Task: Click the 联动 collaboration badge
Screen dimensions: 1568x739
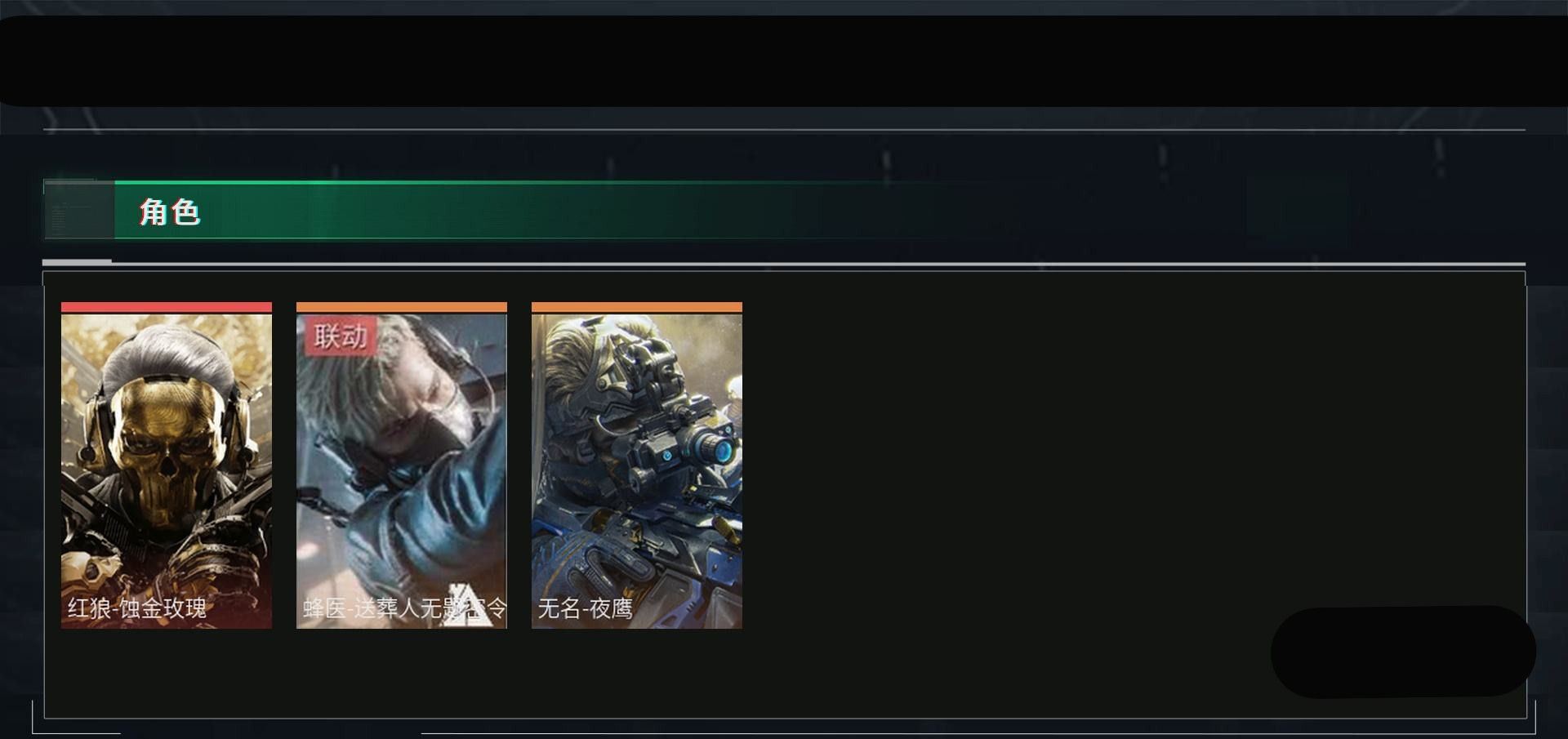Action: click(341, 336)
